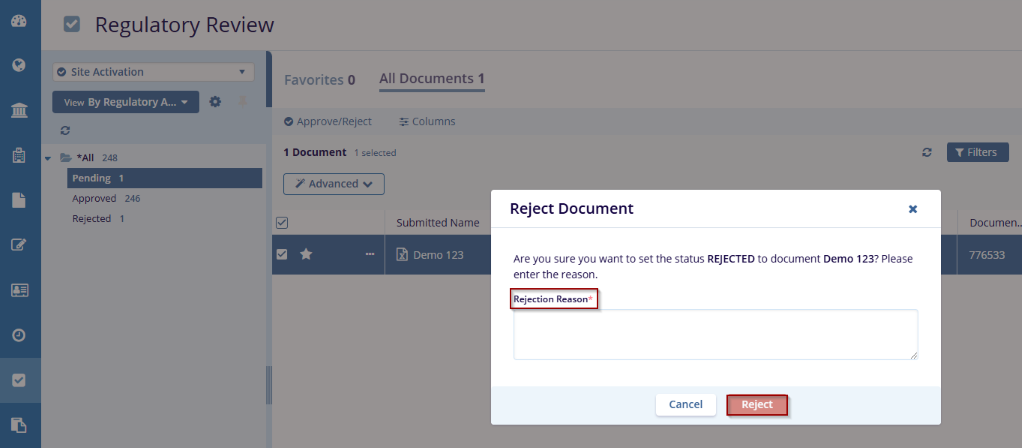Image resolution: width=1022 pixels, height=448 pixels.
Task: Collapse the *All folder tree node
Action: tap(48, 158)
